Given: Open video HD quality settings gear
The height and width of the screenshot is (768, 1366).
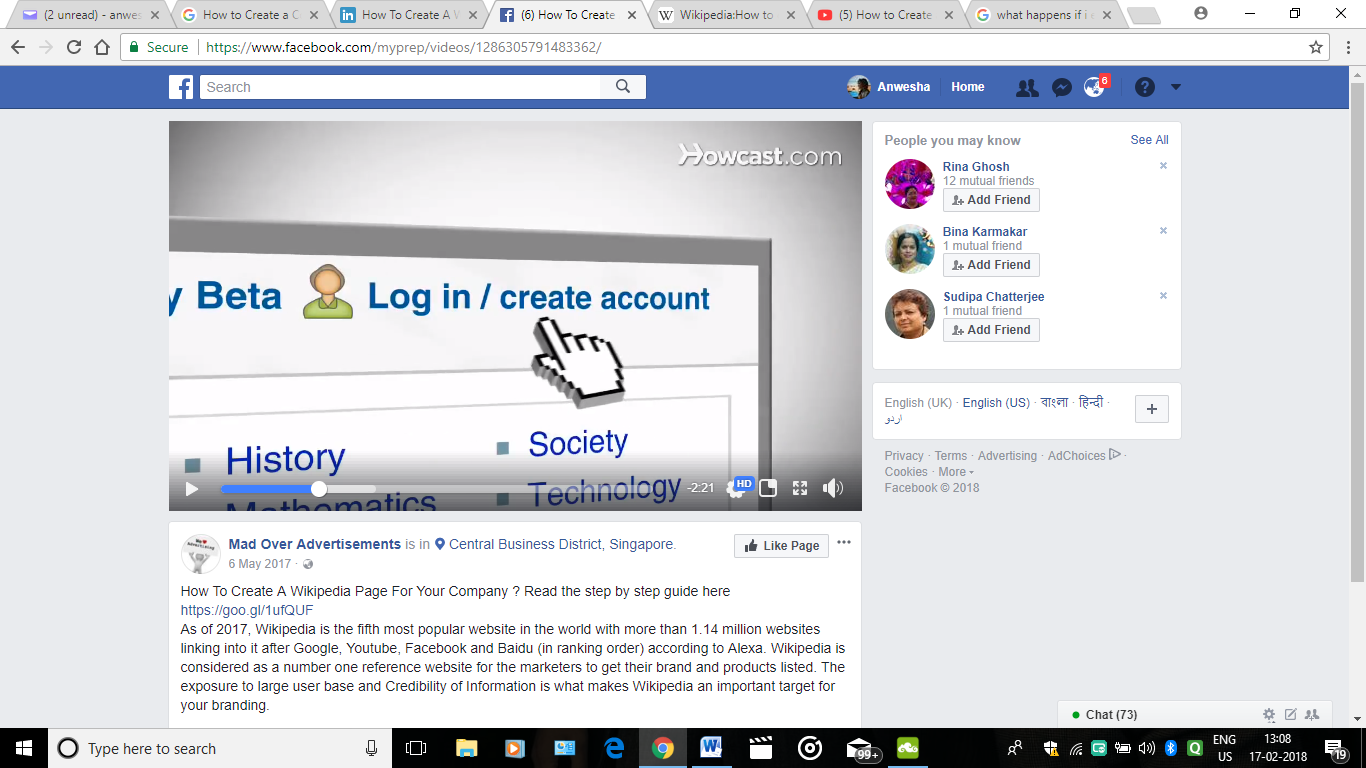Looking at the screenshot, I should (x=737, y=488).
